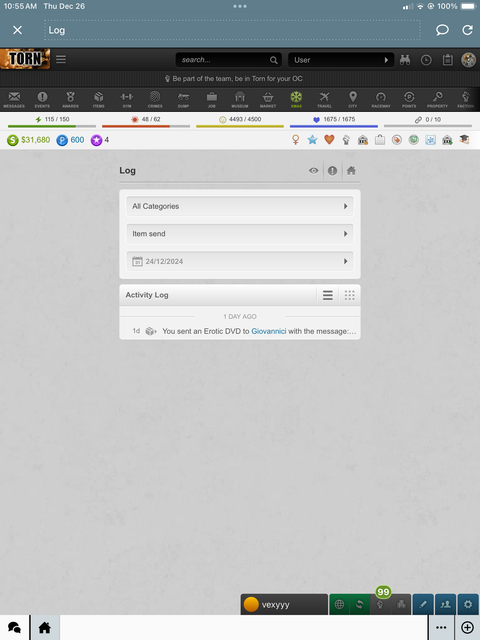The image size is (480, 640).
Task: Open the Crimes page
Action: (x=155, y=99)
